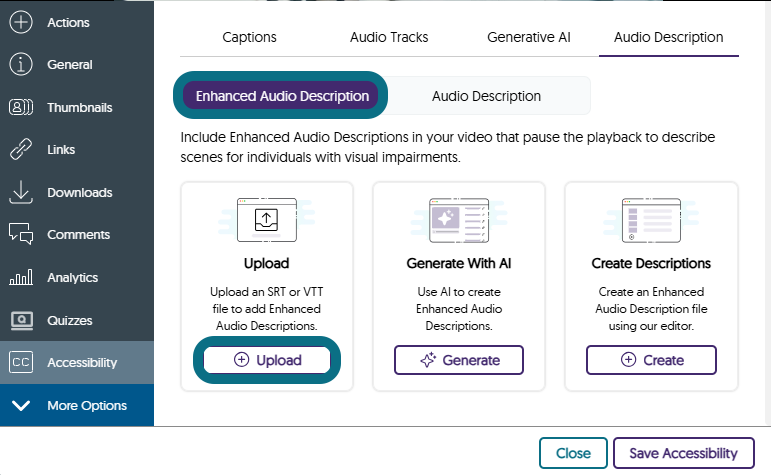
Task: Click the Accessibility CC icon
Action: tap(21, 362)
